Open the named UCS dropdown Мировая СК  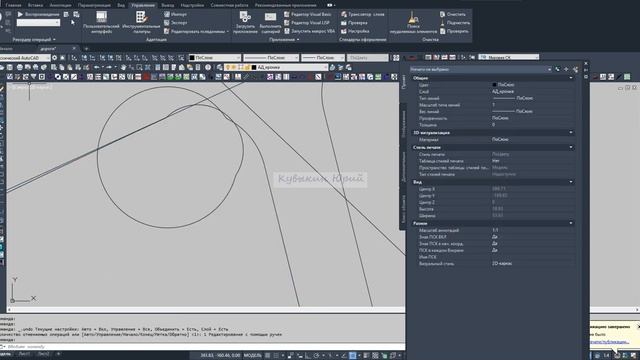click(x=509, y=58)
